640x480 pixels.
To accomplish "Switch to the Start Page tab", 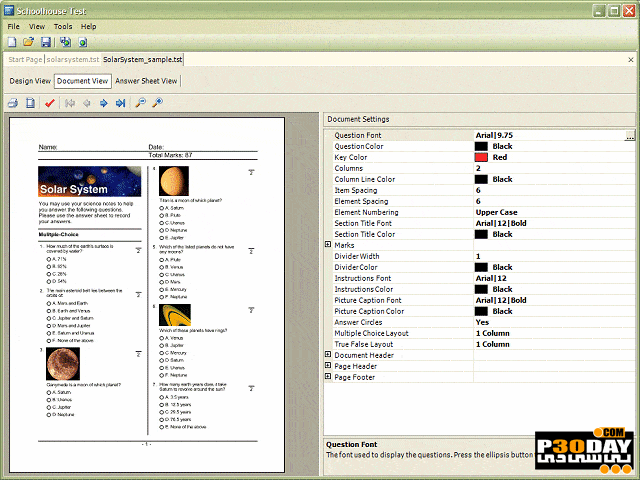I will 25,60.
